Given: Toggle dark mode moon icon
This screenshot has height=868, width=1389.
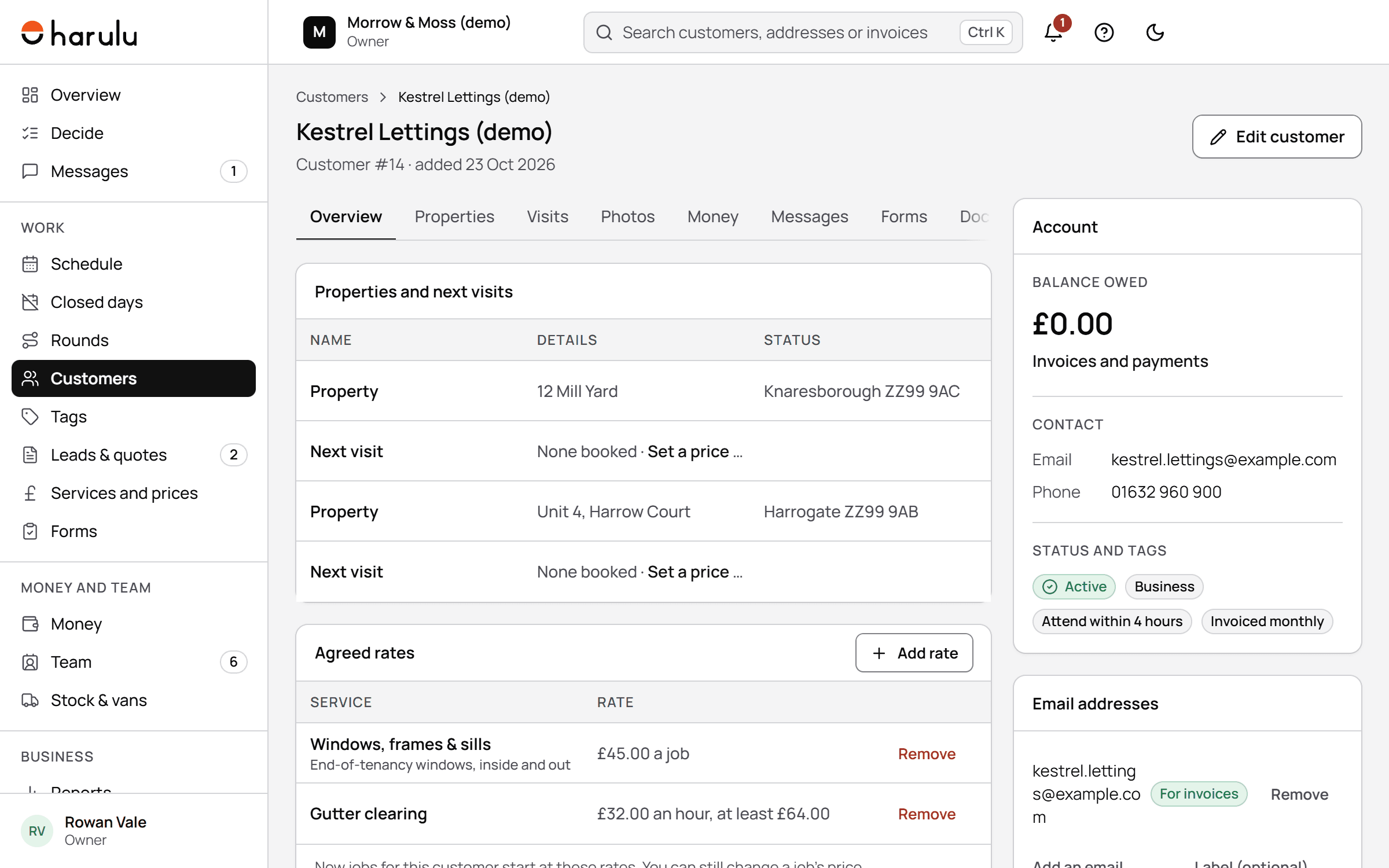Looking at the screenshot, I should [x=1155, y=32].
